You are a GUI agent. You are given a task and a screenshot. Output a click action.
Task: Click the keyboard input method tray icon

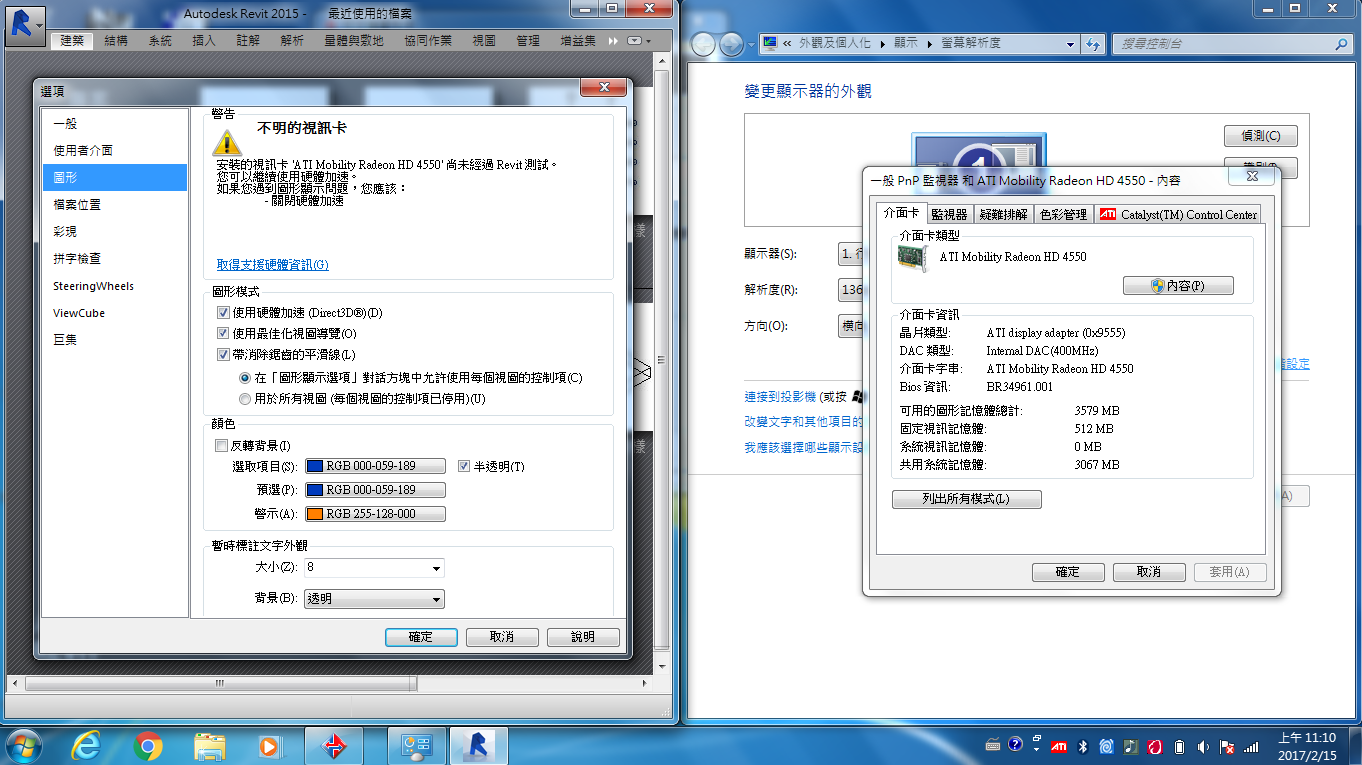pos(992,746)
